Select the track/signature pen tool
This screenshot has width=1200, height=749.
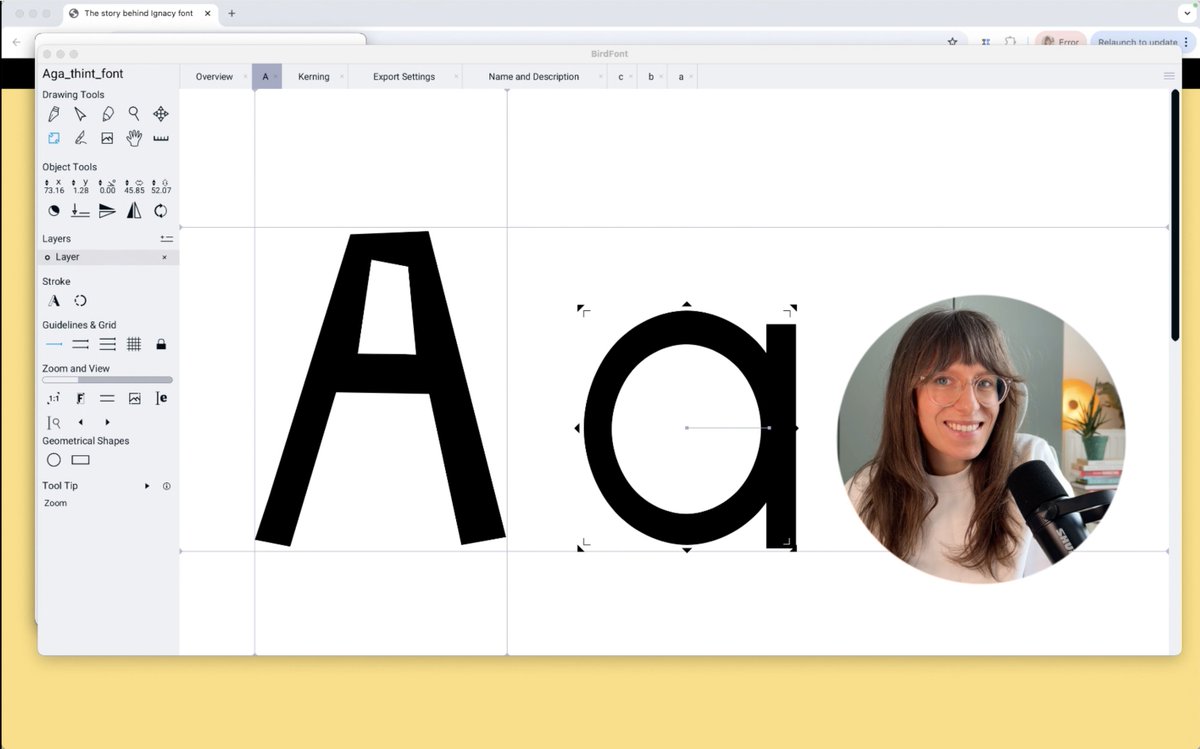coord(80,138)
